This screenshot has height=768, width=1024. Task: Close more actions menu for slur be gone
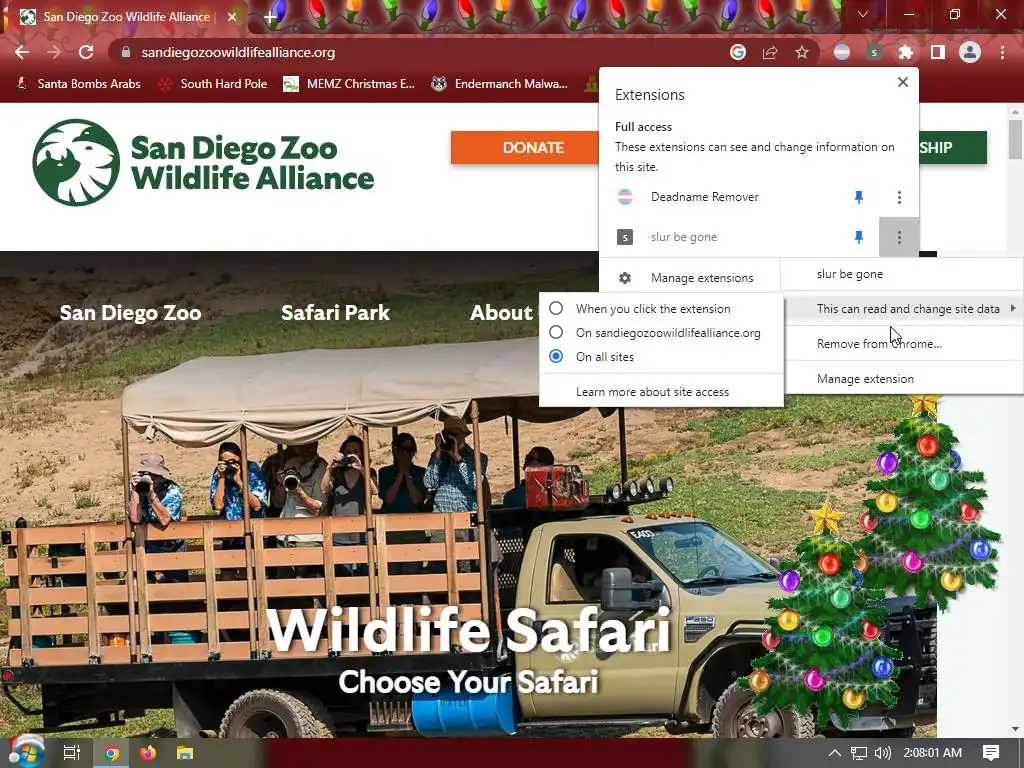point(899,237)
